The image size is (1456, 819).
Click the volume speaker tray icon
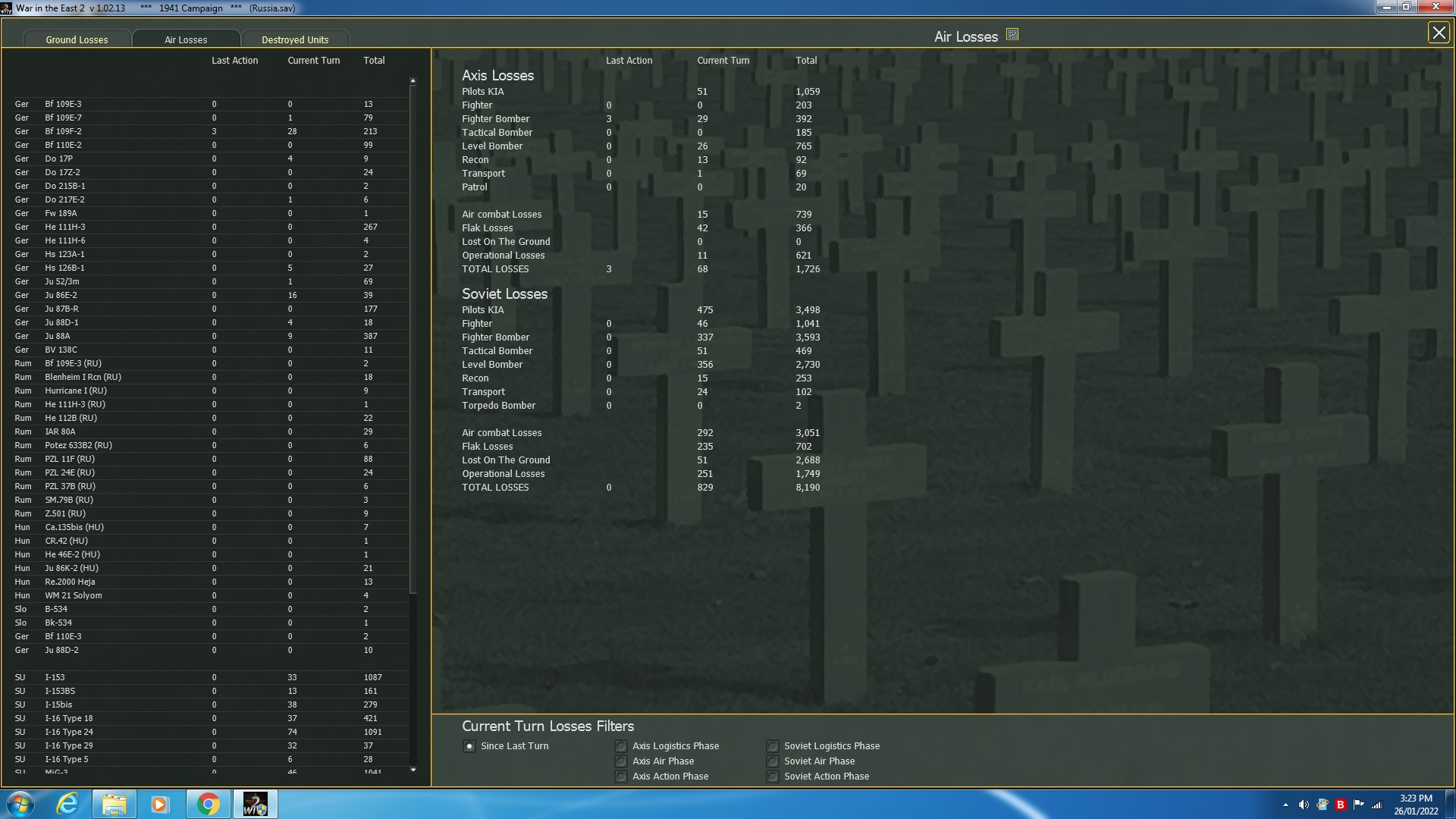point(1304,805)
